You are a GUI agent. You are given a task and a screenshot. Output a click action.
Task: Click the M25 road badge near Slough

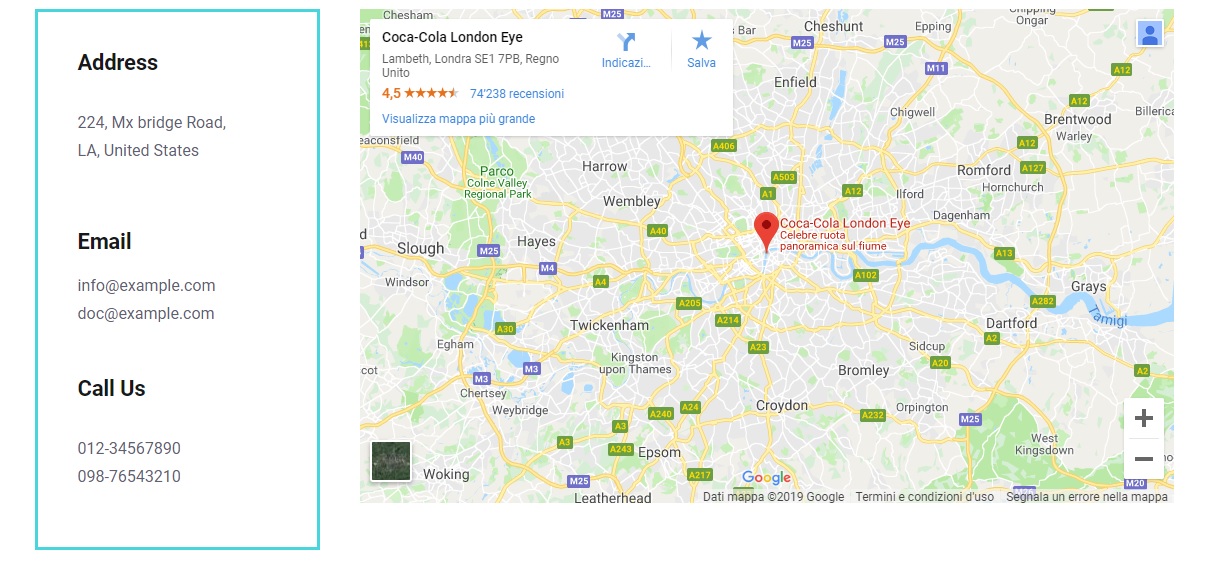coord(488,250)
